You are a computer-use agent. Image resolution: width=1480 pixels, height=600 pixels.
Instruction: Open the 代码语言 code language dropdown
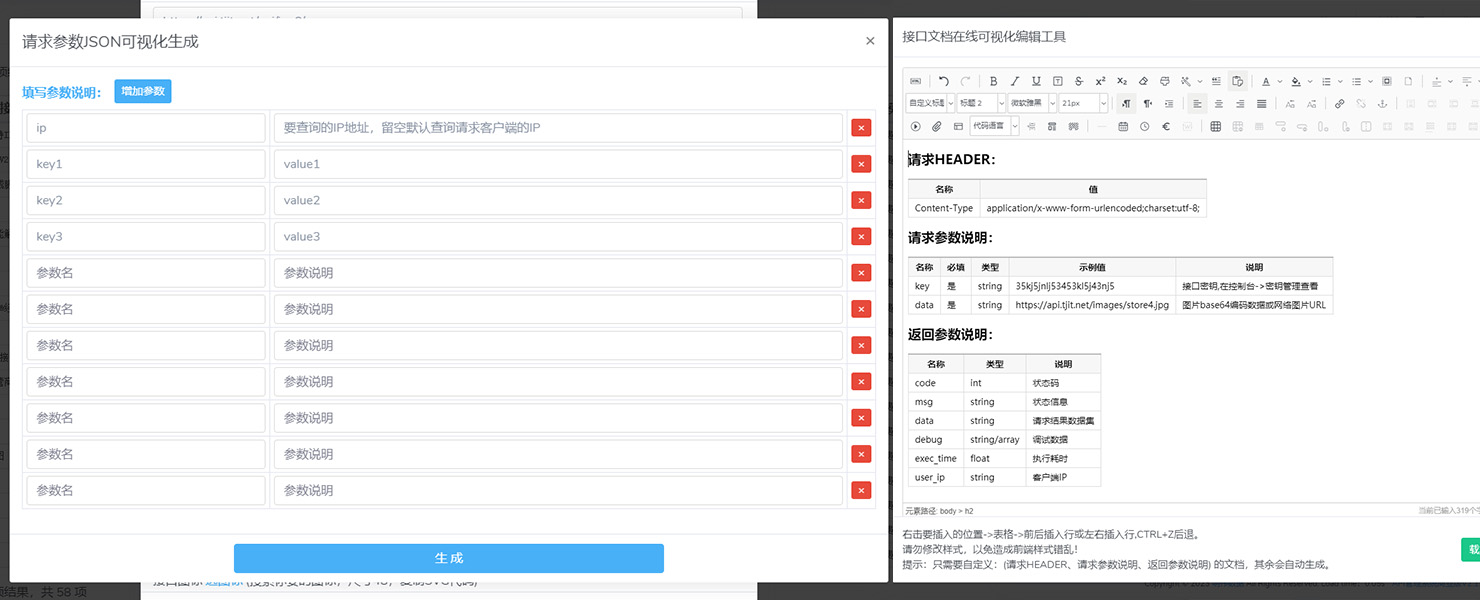[x=994, y=127]
